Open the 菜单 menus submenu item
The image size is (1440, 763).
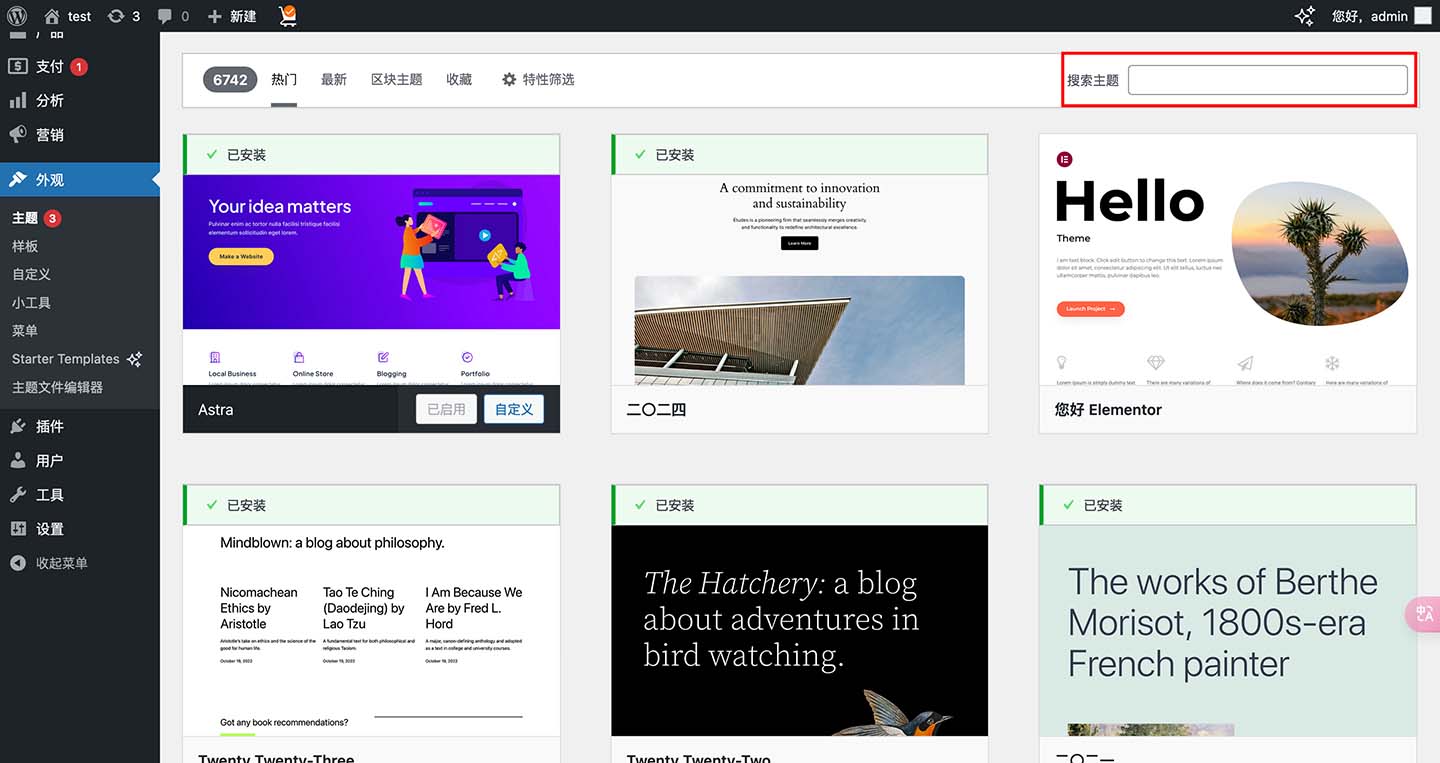(25, 331)
